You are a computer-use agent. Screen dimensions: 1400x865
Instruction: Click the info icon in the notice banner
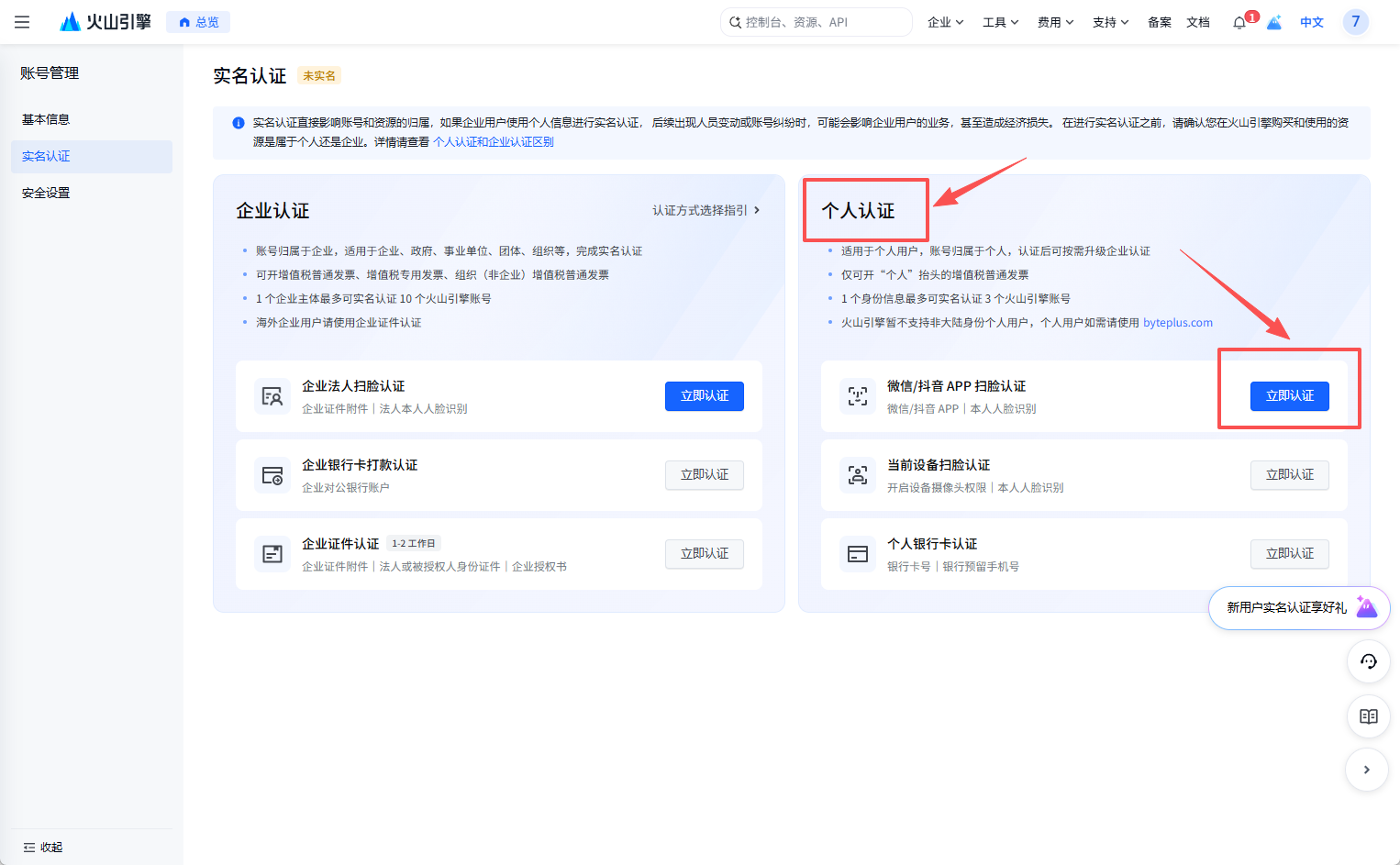(x=239, y=123)
